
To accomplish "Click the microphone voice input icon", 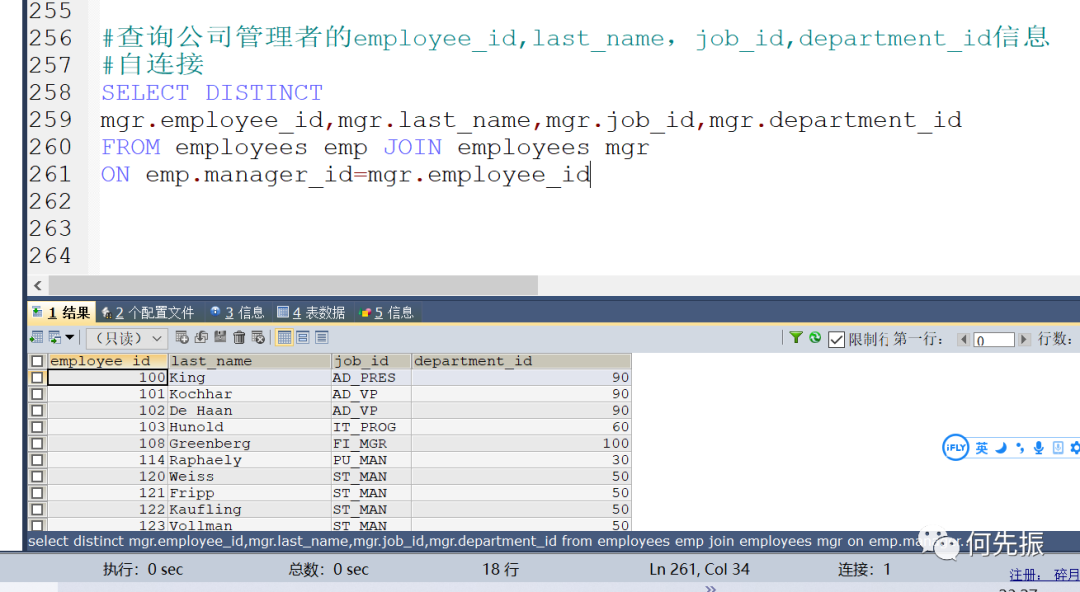I will tap(1039, 449).
